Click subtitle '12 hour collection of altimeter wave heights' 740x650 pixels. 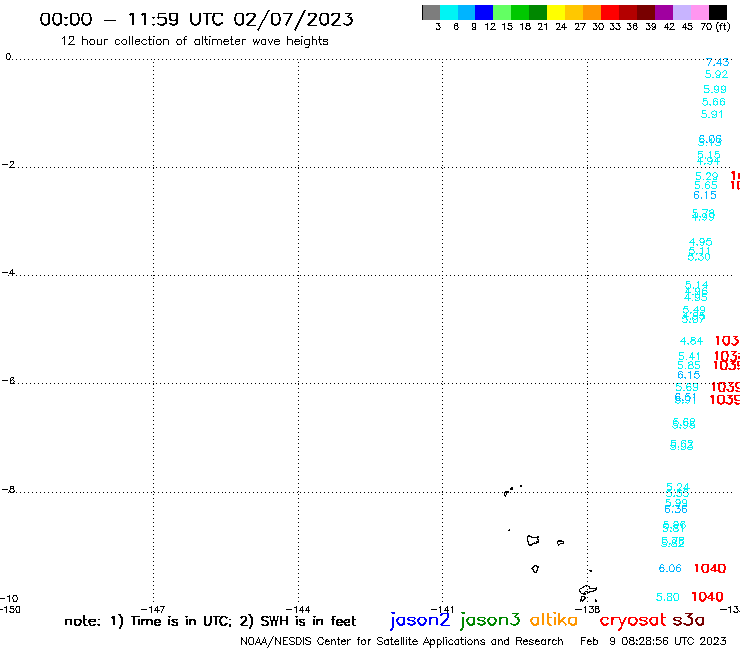194,41
